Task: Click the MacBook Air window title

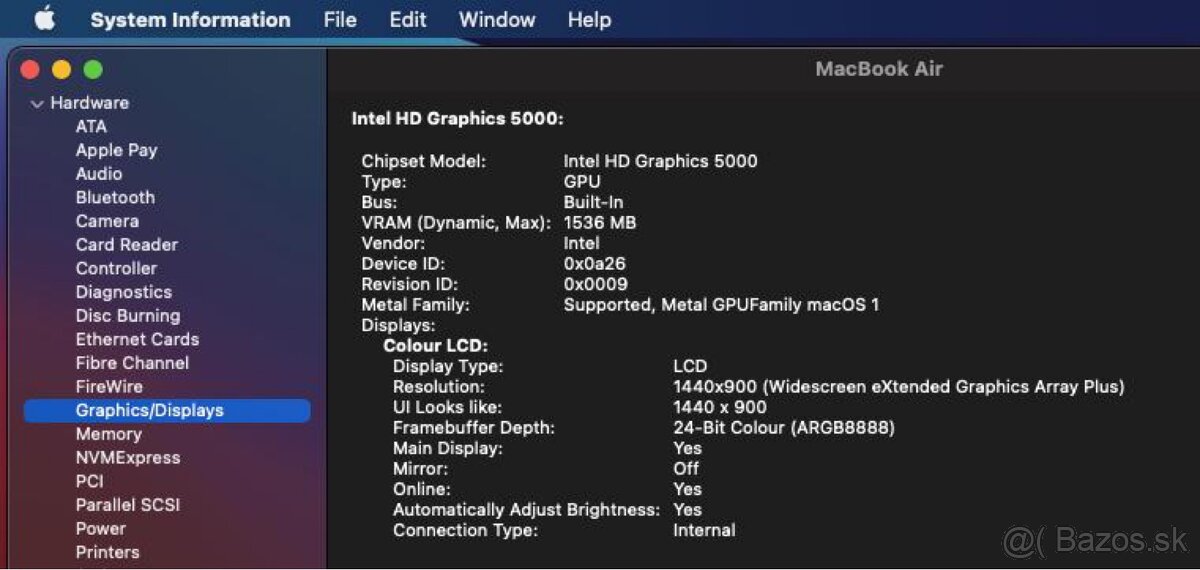Action: pyautogui.click(x=879, y=69)
